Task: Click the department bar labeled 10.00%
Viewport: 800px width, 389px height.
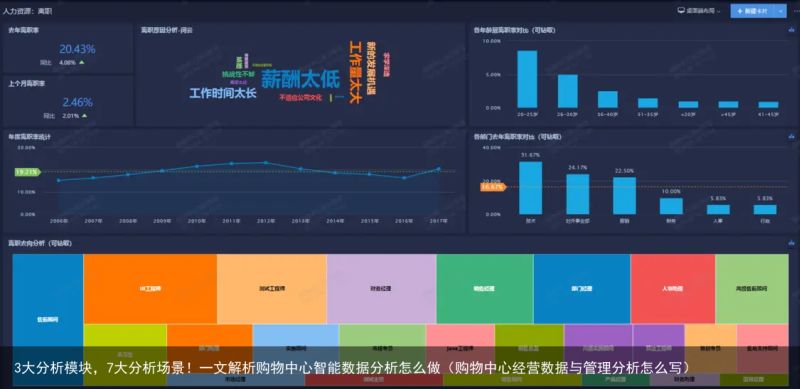Action: point(671,206)
